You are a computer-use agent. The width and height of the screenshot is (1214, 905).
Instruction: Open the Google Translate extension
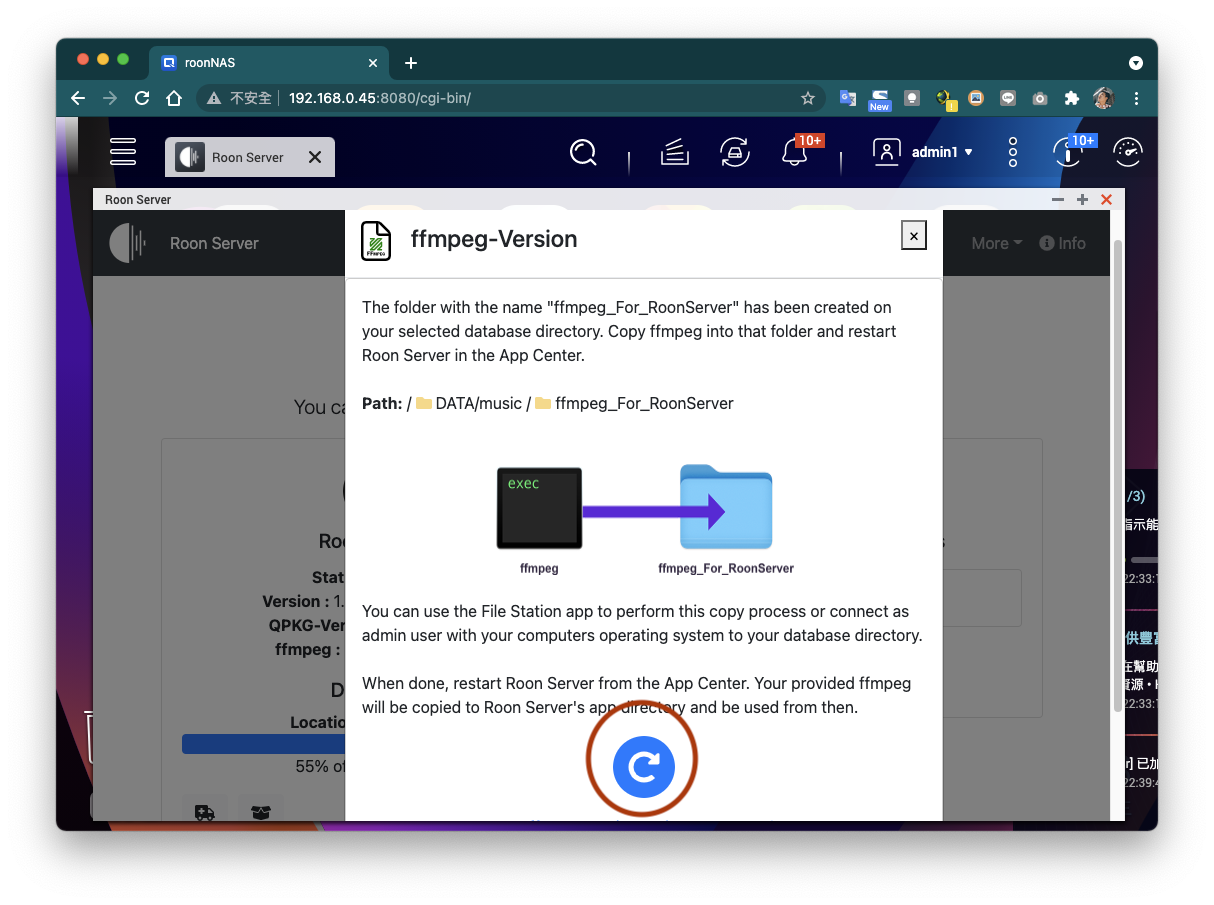tap(847, 98)
